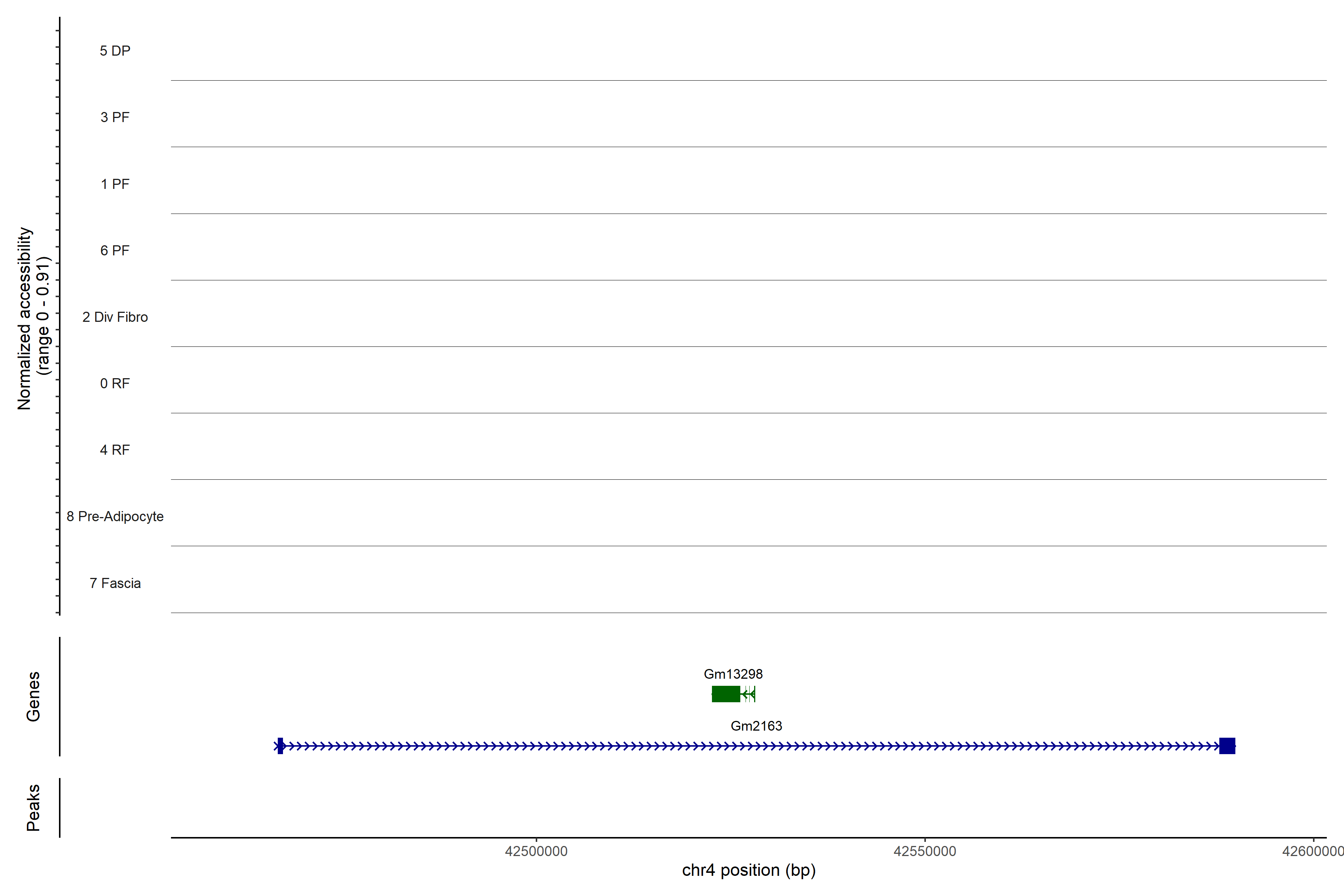
Task: Select the 5 DP track label
Action: click(x=115, y=51)
